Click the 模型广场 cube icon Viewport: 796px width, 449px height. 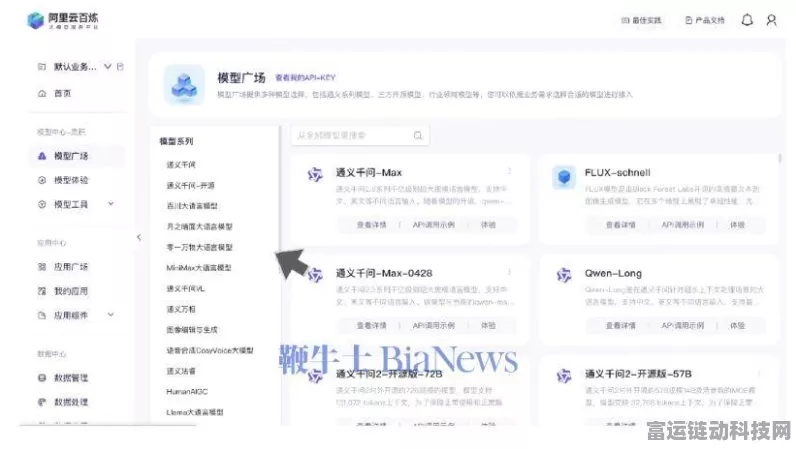pos(184,85)
